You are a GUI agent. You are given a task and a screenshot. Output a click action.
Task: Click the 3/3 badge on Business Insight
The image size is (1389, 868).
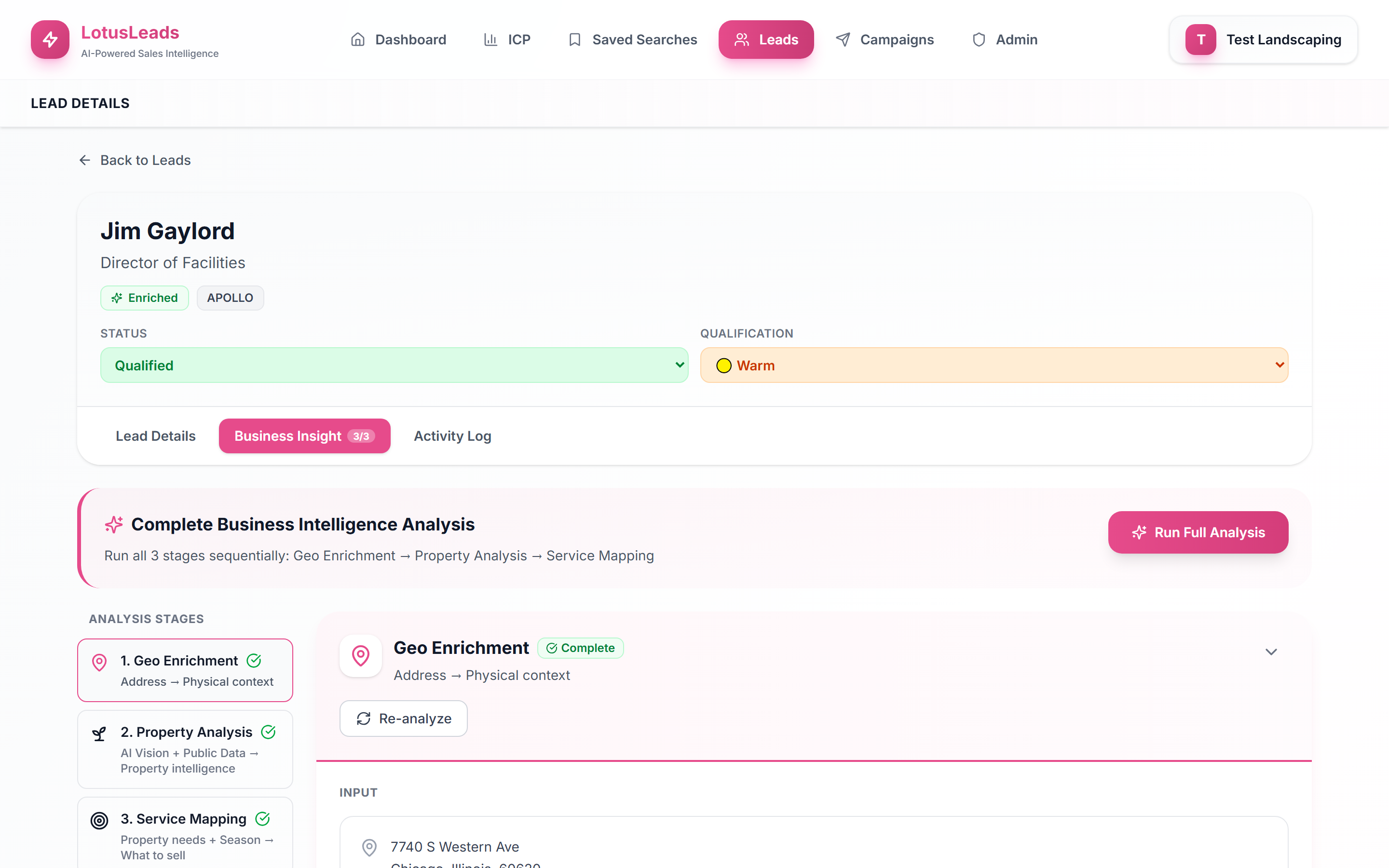361,436
